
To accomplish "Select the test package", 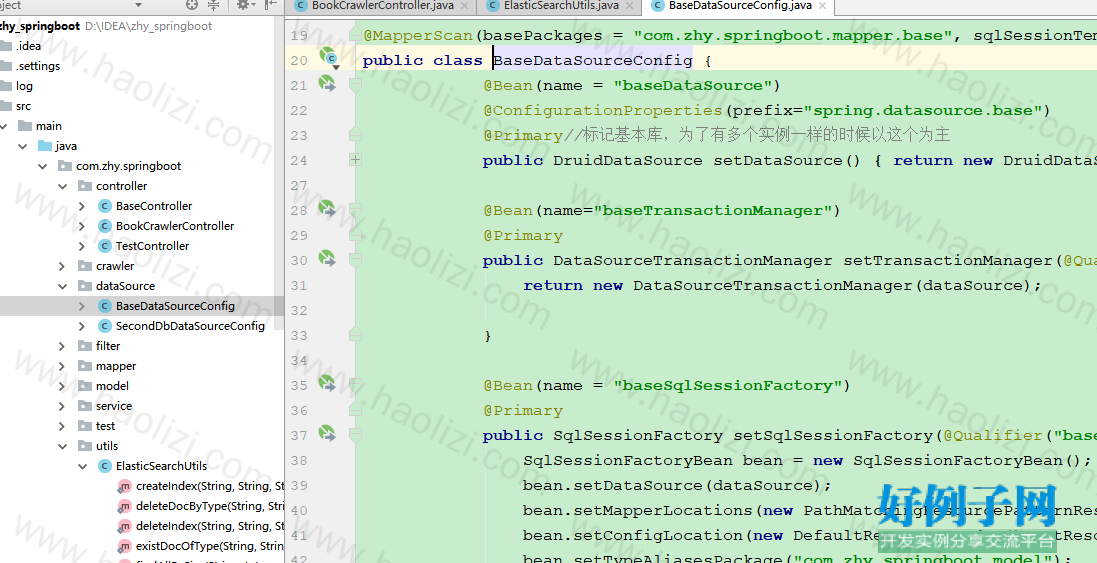I will pos(106,426).
